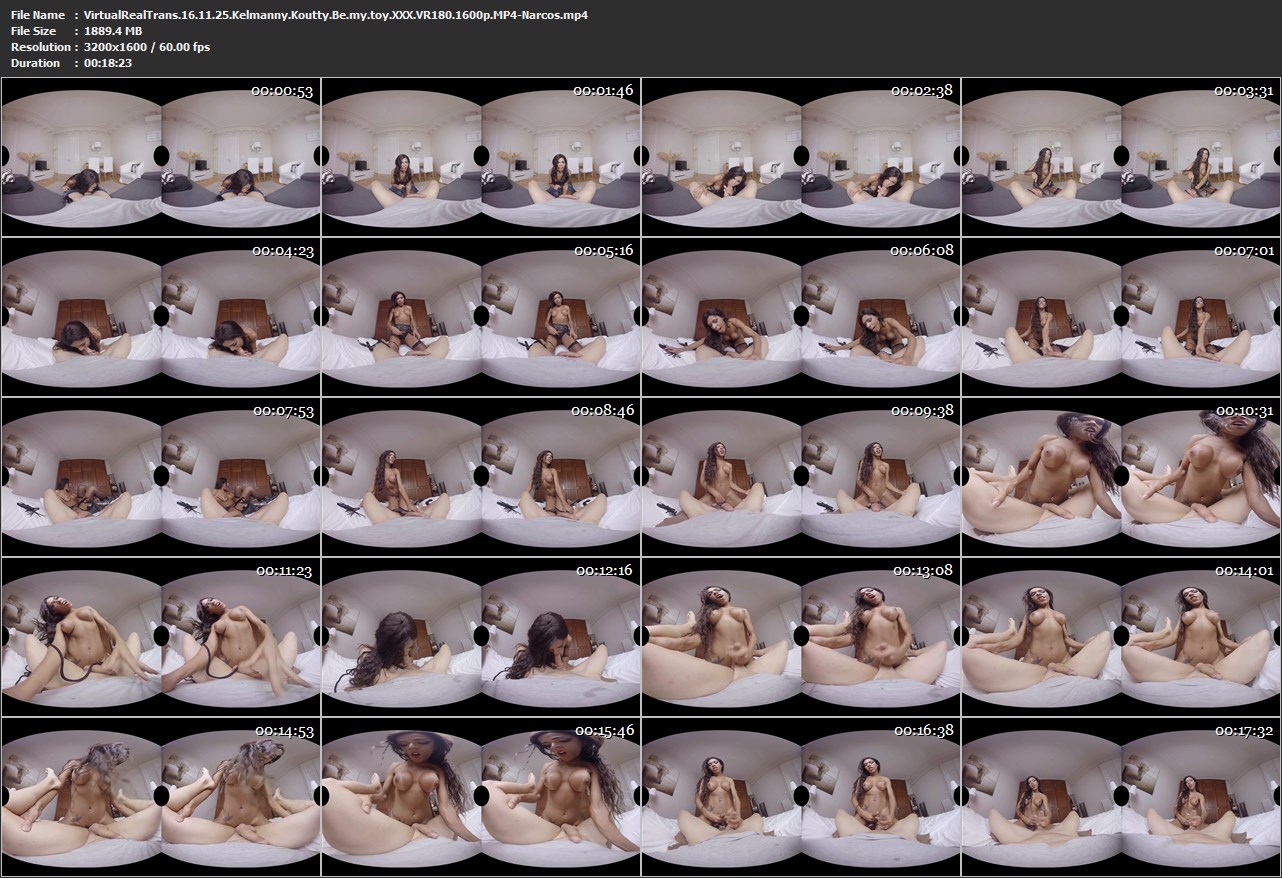
Task: Select the thumbnail timestamped 00:01:46
Action: pyautogui.click(x=481, y=156)
